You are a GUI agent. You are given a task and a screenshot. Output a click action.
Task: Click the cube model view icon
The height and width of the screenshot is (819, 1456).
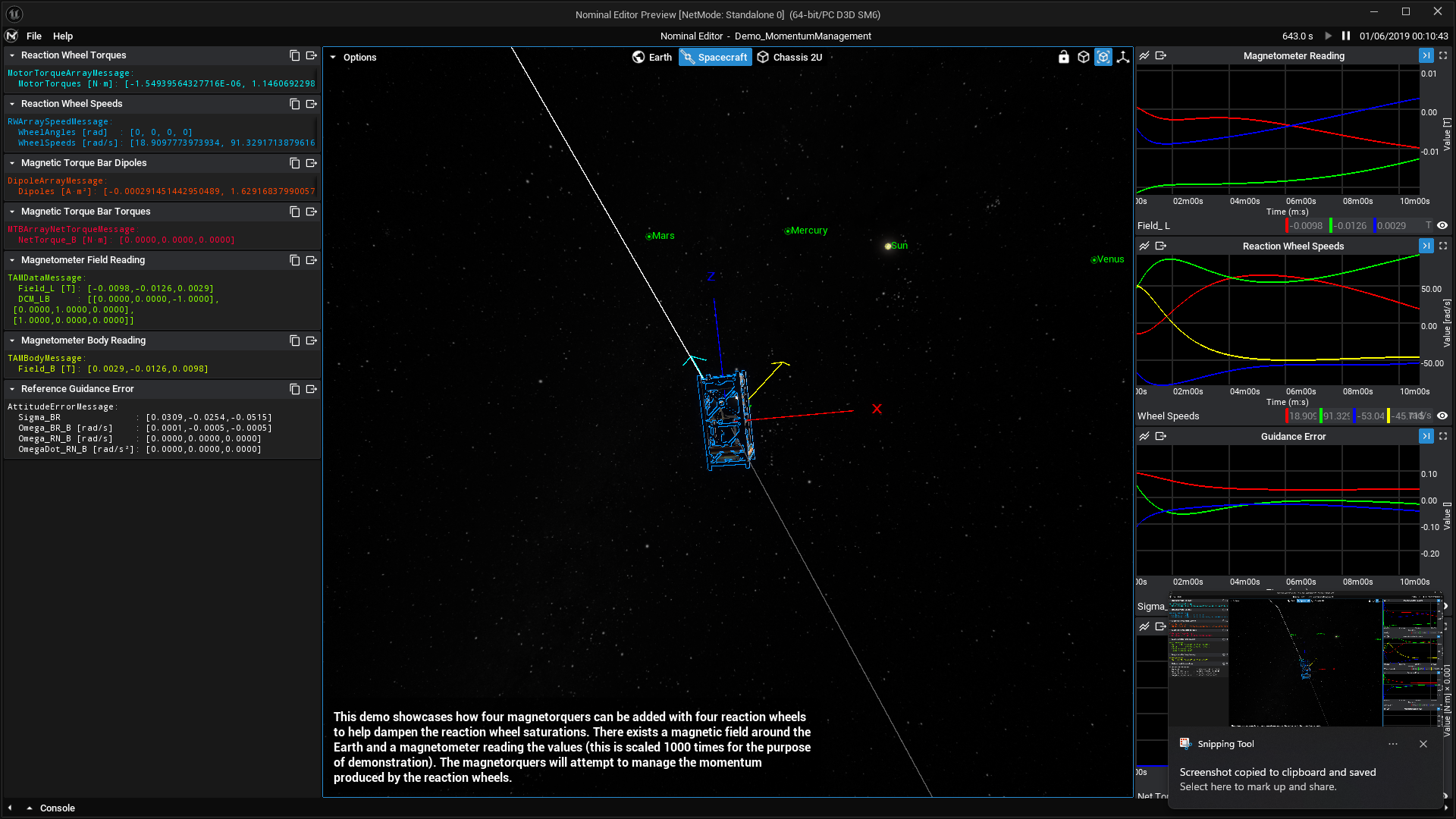coord(1084,57)
